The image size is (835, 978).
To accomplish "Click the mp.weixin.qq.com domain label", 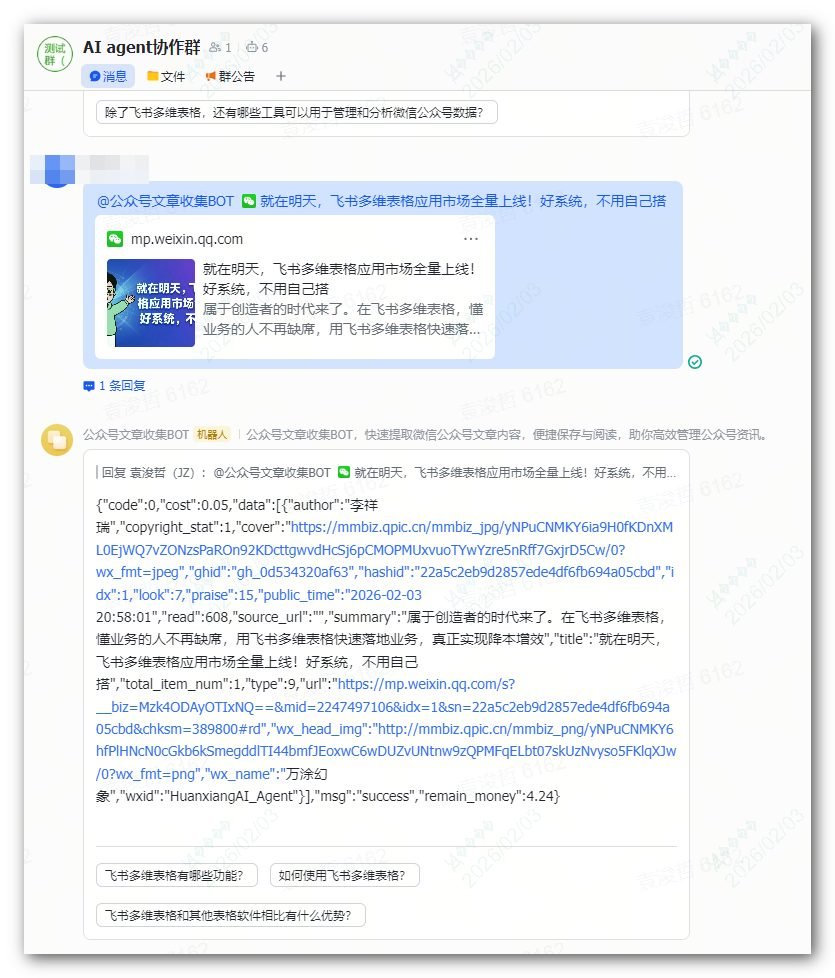I will point(187,239).
